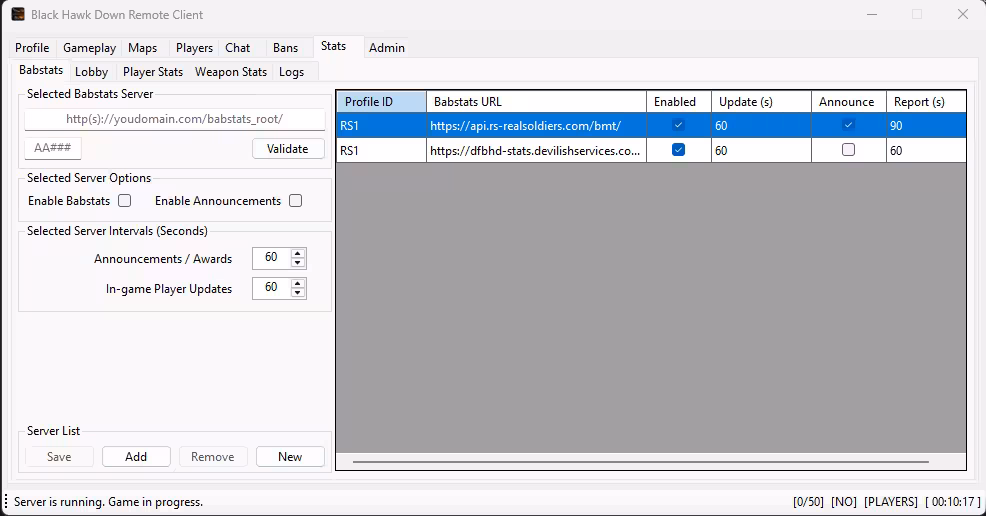This screenshot has width=986, height=516.
Task: Switch to the Gameplay tab
Action: (x=89, y=48)
